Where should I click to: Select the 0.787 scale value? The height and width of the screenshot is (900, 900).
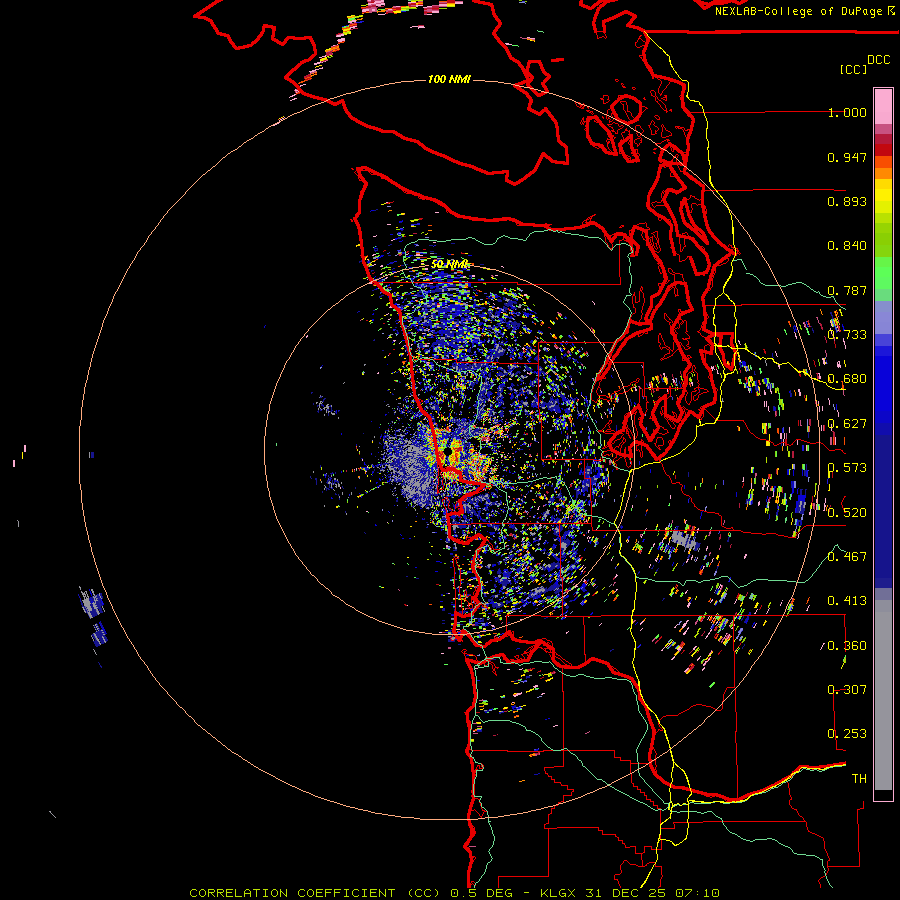(847, 290)
